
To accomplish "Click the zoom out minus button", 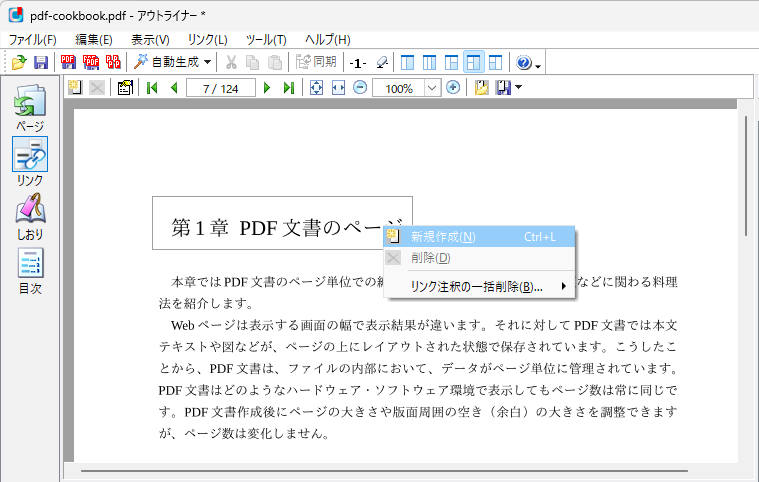I will (x=359, y=88).
